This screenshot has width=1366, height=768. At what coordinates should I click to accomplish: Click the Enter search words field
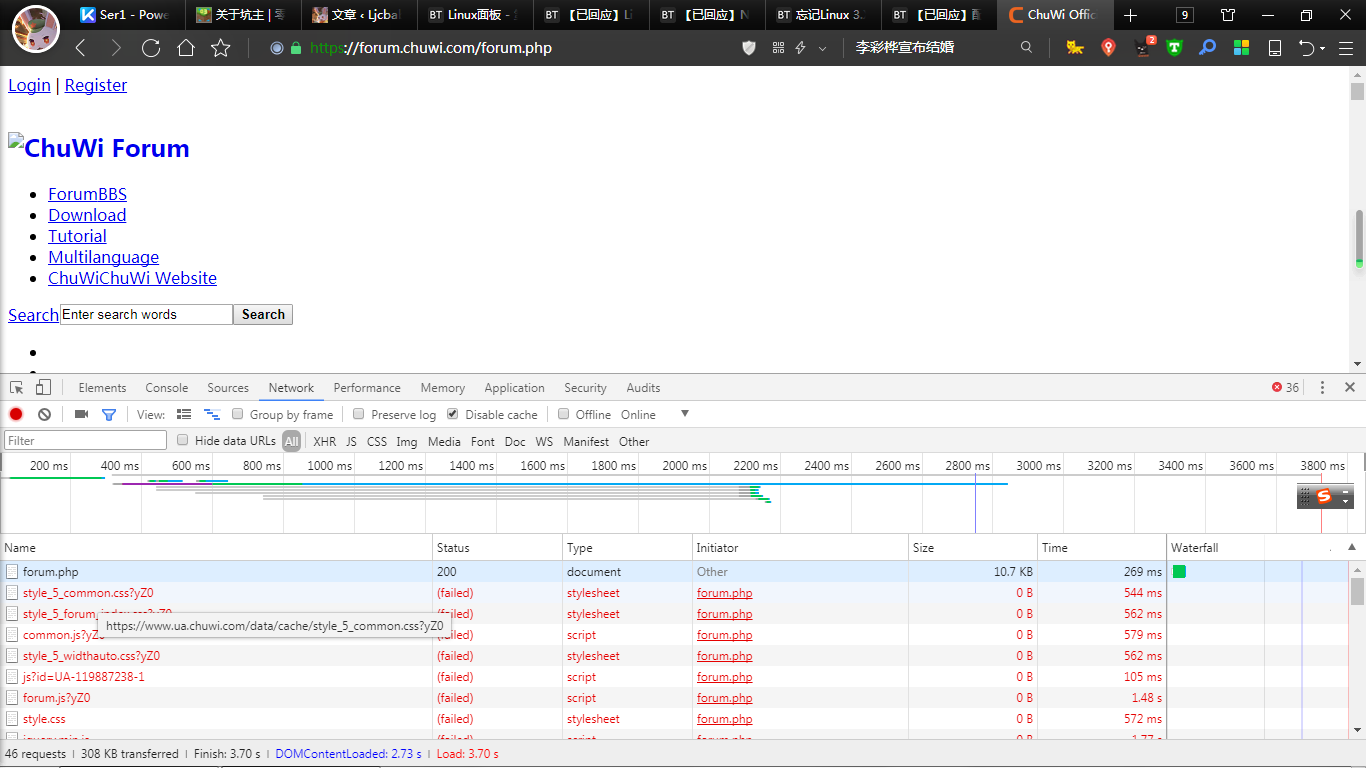(146, 314)
